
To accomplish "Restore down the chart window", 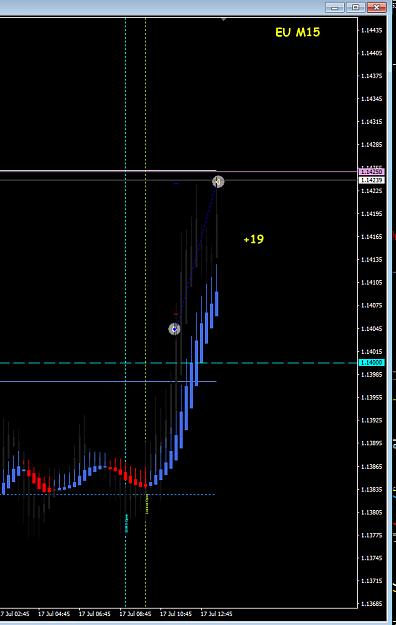I will tap(356, 8).
